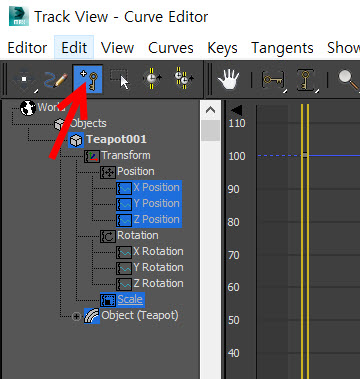Open the Keys menu
Image resolution: width=360 pixels, height=379 pixels.
tap(222, 48)
